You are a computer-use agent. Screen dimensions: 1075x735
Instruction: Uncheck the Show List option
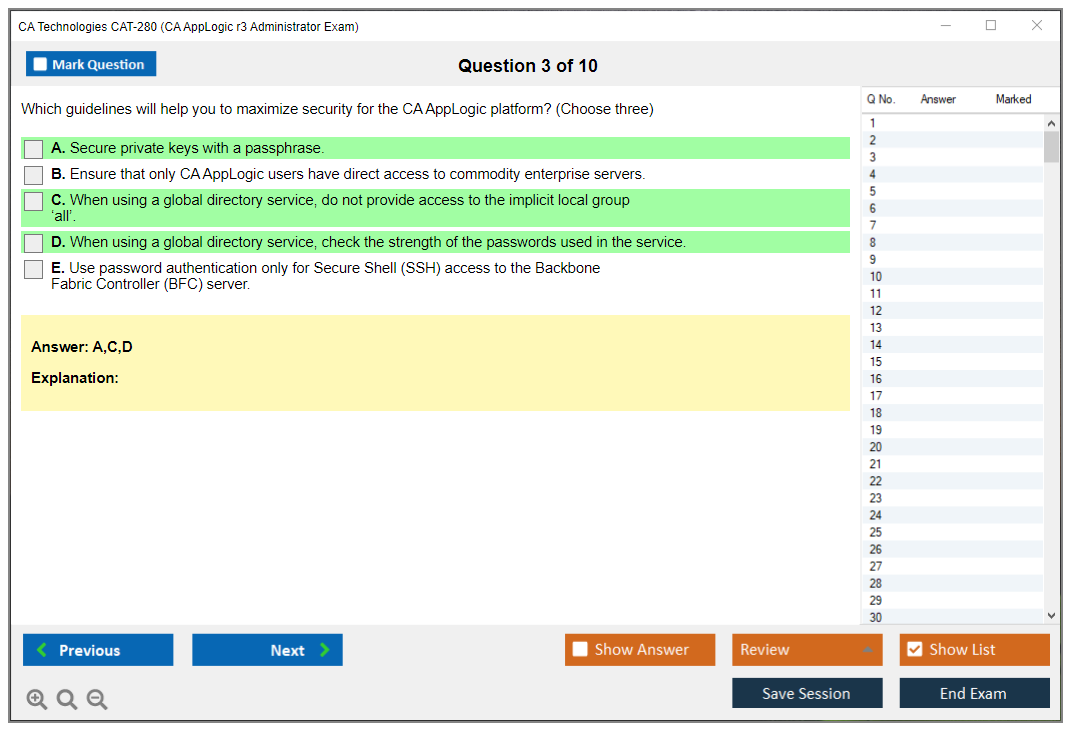[x=914, y=650]
